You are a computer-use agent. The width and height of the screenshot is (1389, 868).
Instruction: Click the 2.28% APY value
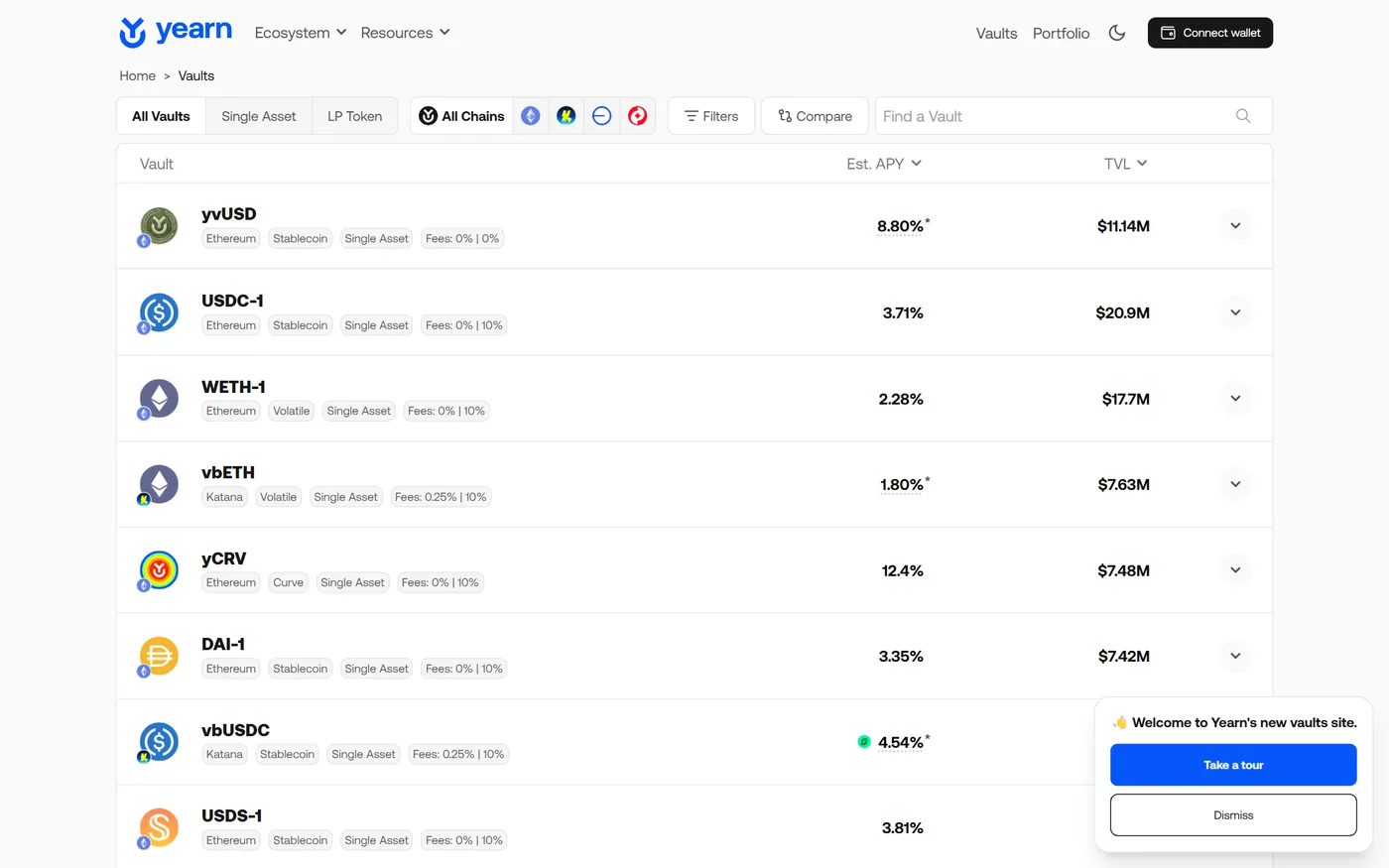901,399
